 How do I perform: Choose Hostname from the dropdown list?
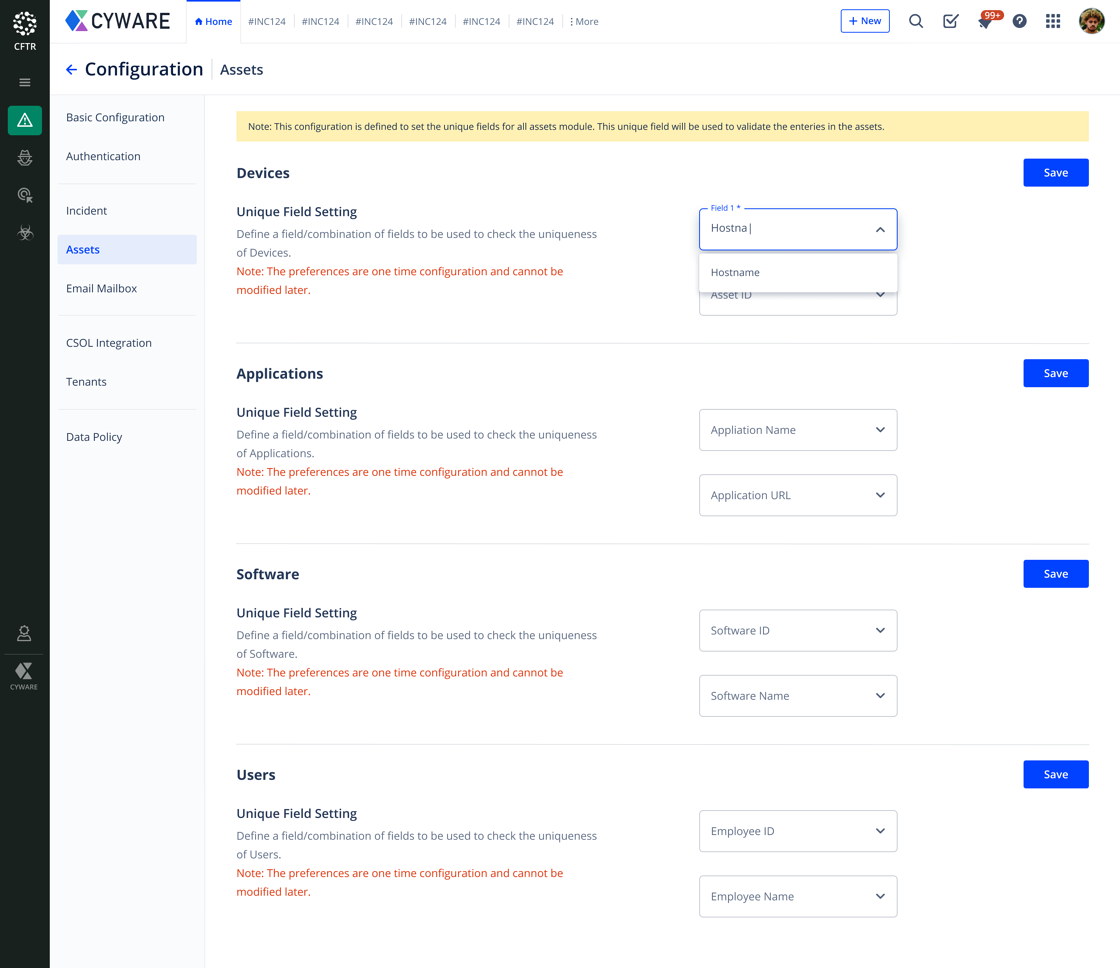coord(736,272)
